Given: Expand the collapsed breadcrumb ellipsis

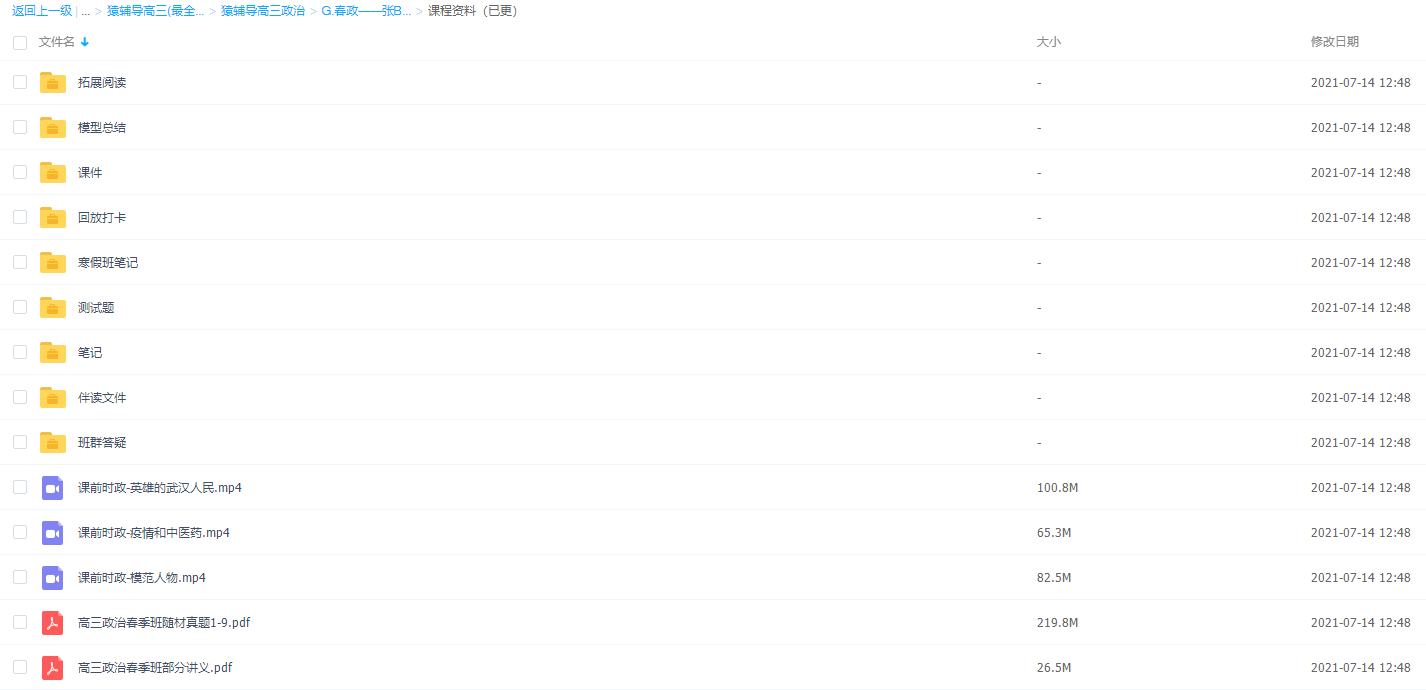Looking at the screenshot, I should tap(86, 11).
